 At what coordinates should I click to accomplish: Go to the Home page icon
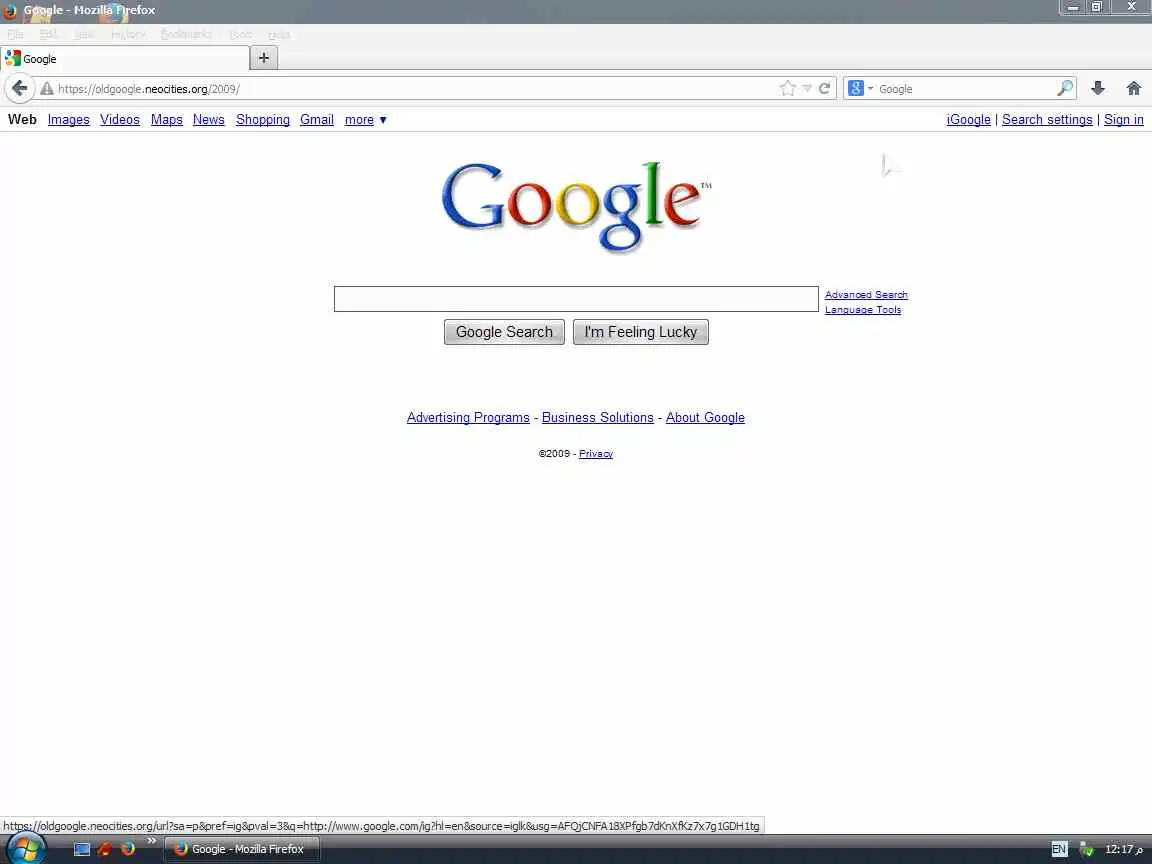1134,89
